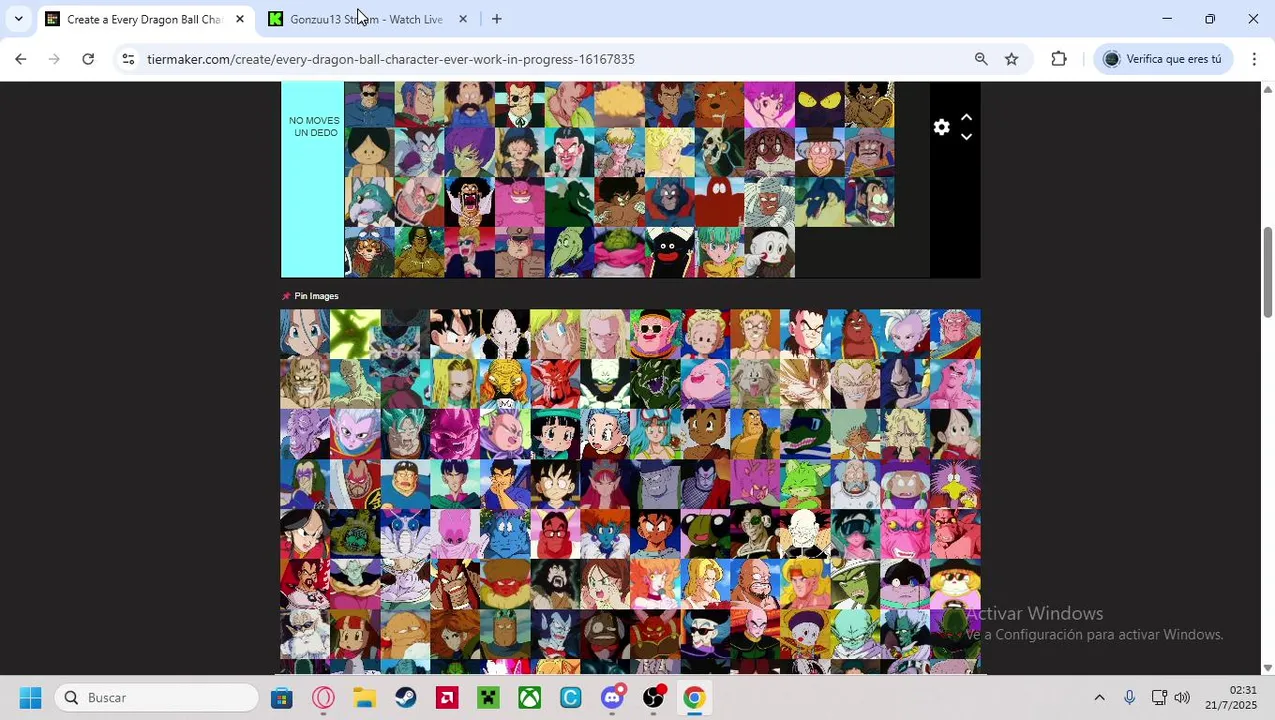Select last character image in NO MOVES tier

click(769, 252)
